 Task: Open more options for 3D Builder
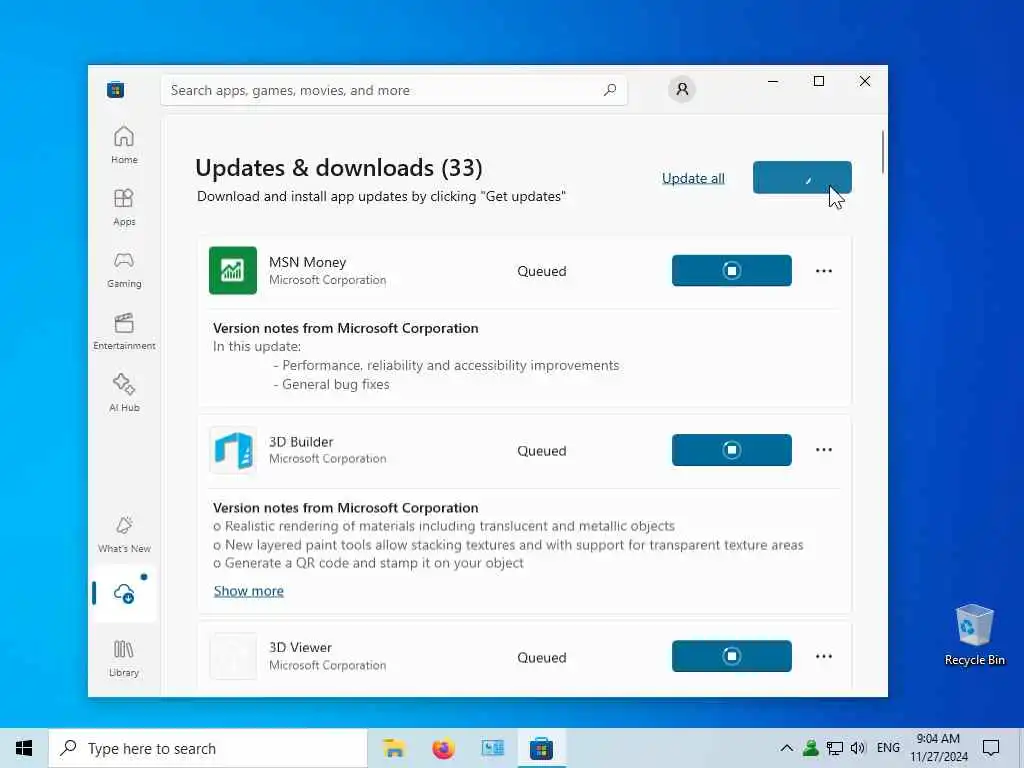click(x=824, y=450)
